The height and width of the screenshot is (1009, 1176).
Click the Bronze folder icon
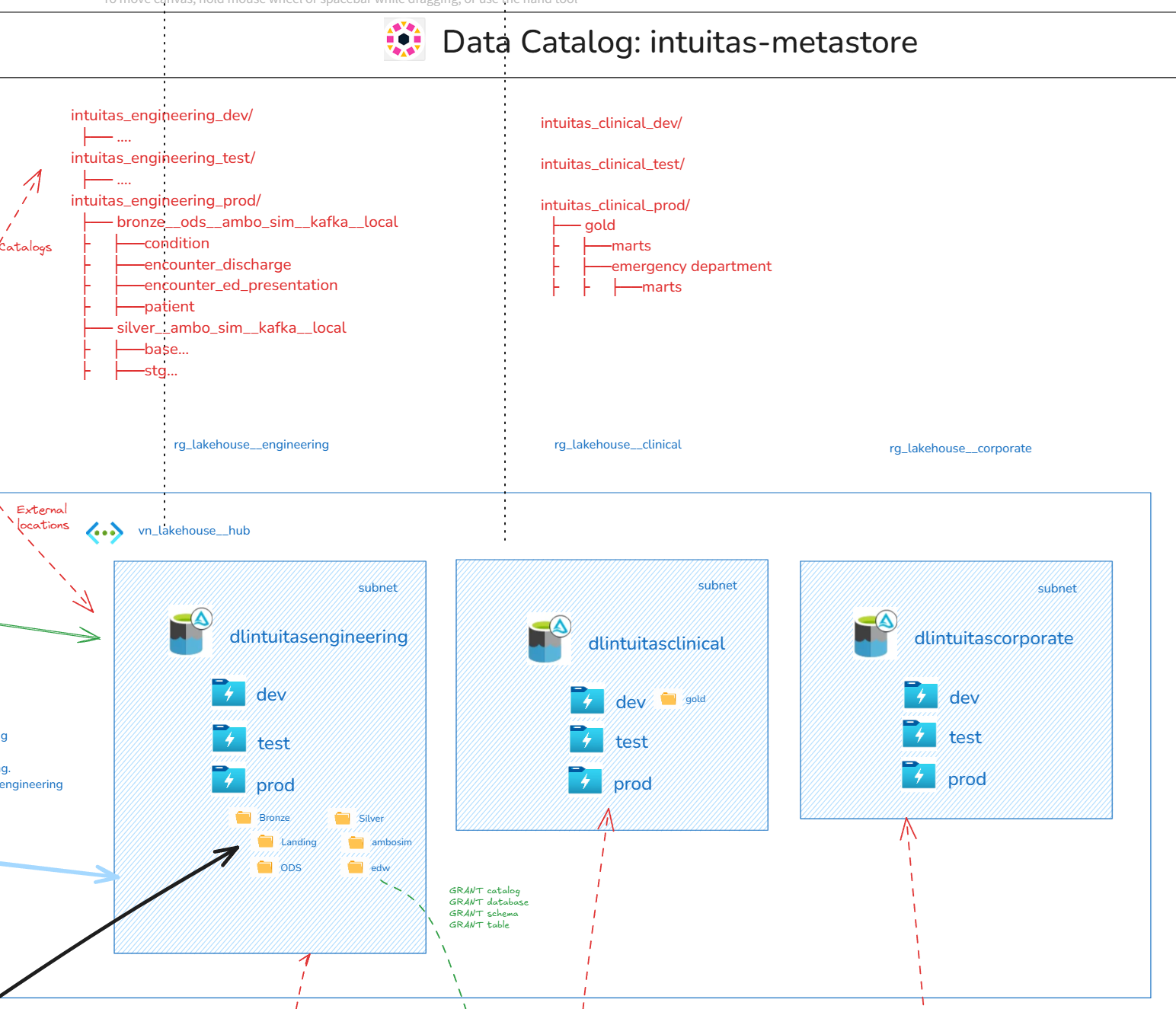coord(243,817)
